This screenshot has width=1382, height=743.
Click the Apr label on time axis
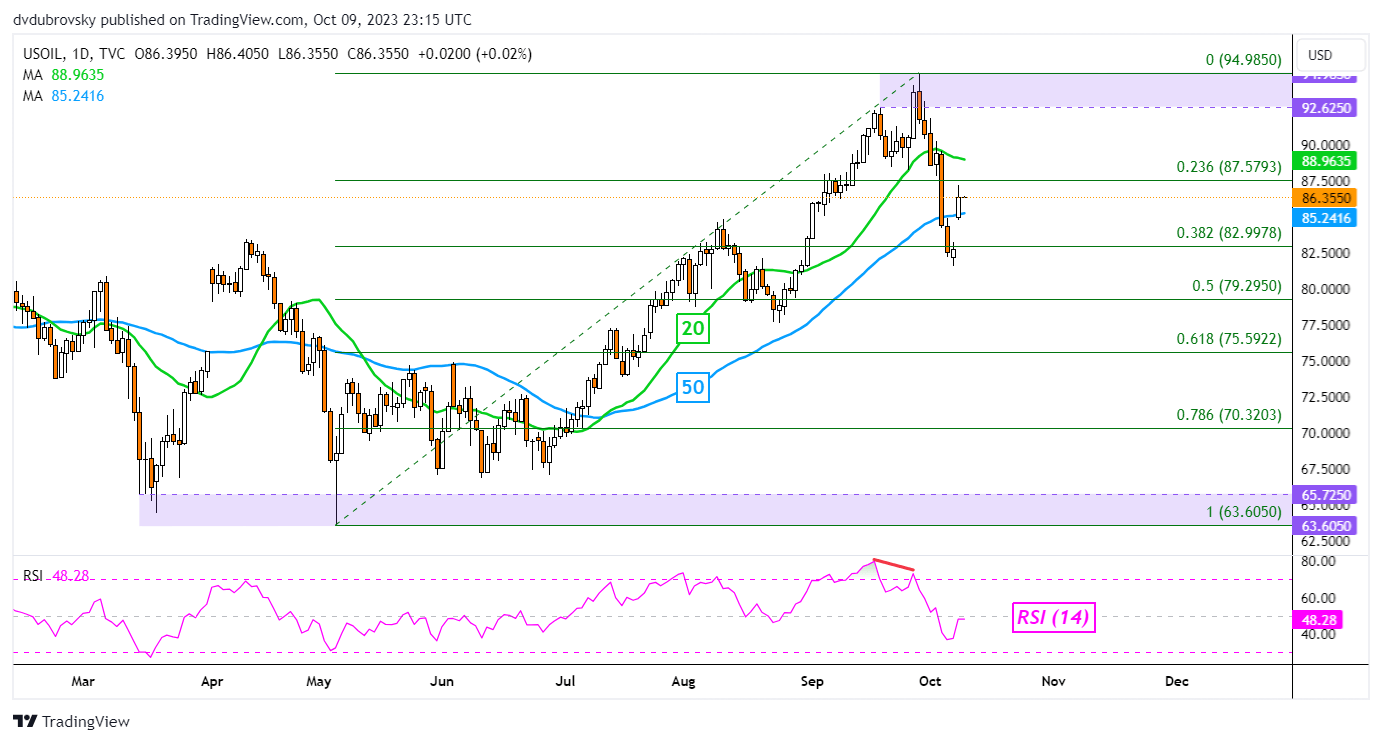point(212,681)
